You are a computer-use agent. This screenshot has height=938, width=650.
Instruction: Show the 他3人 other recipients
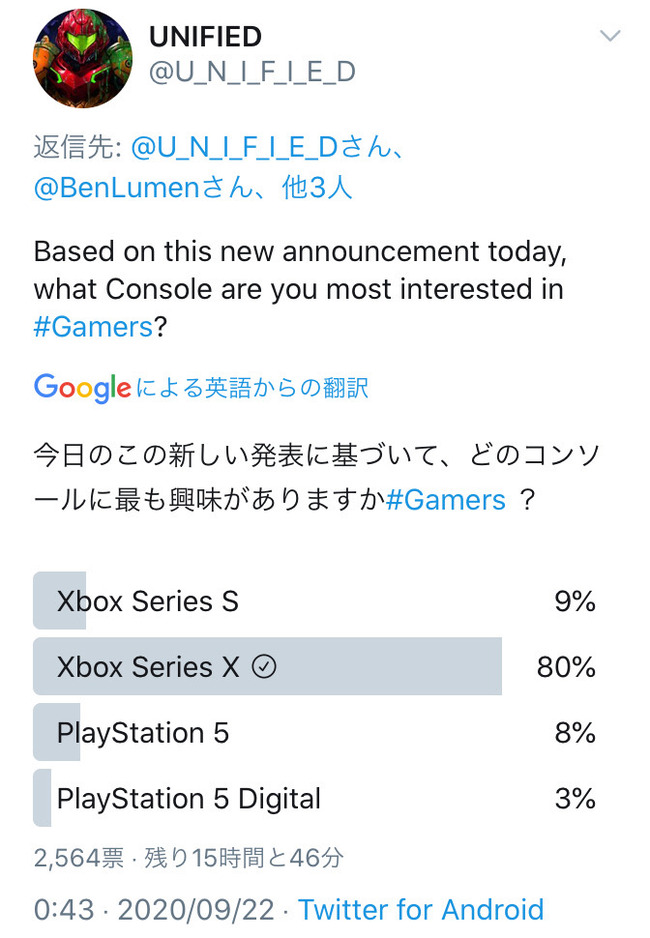[317, 186]
